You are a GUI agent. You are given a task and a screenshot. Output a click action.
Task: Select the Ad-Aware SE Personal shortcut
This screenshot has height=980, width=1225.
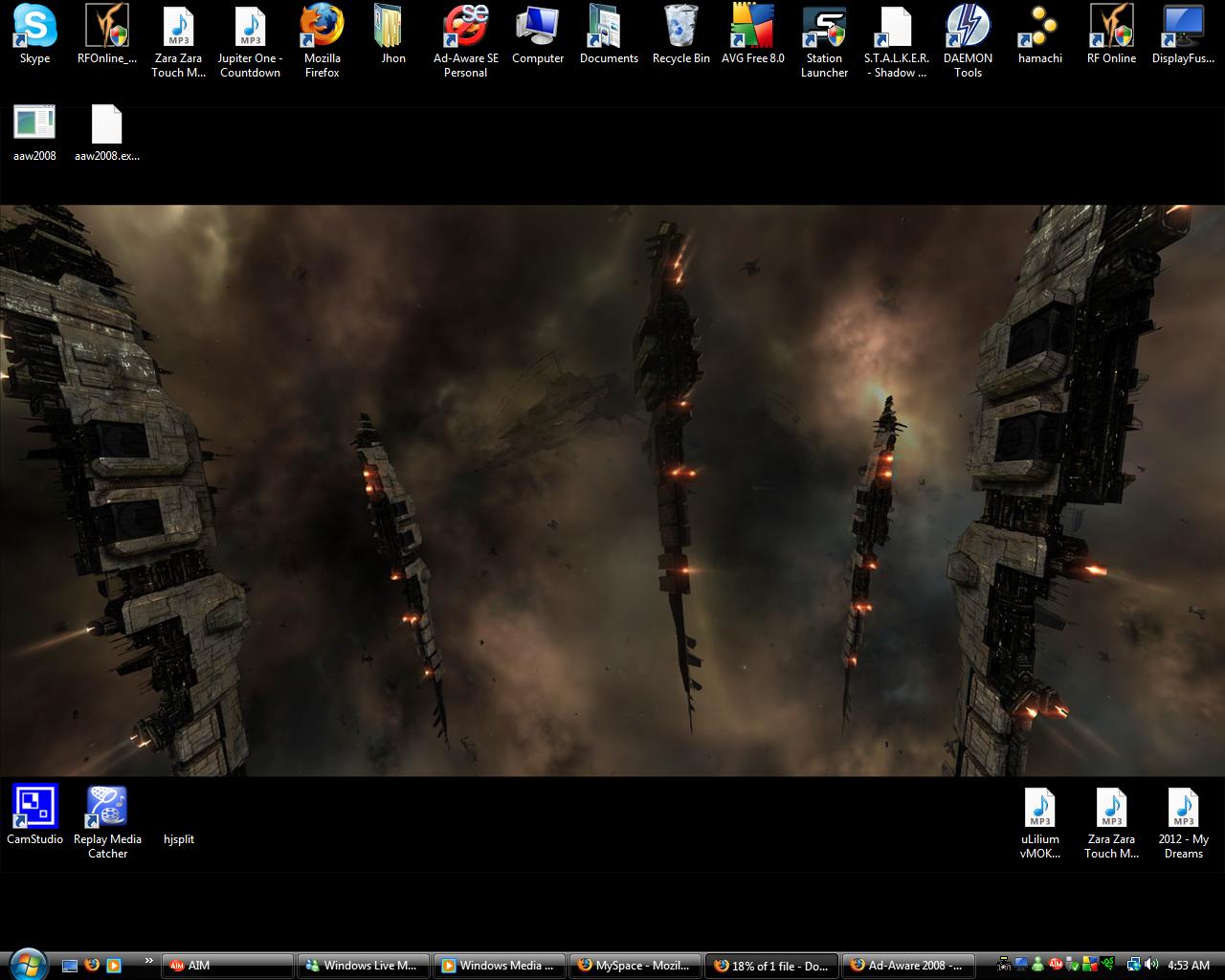click(466, 42)
